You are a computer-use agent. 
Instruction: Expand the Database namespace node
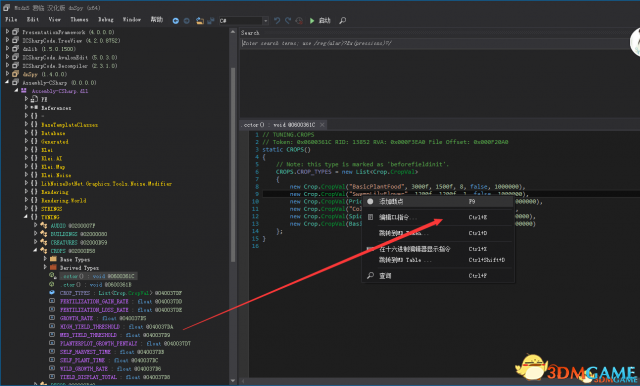26,133
